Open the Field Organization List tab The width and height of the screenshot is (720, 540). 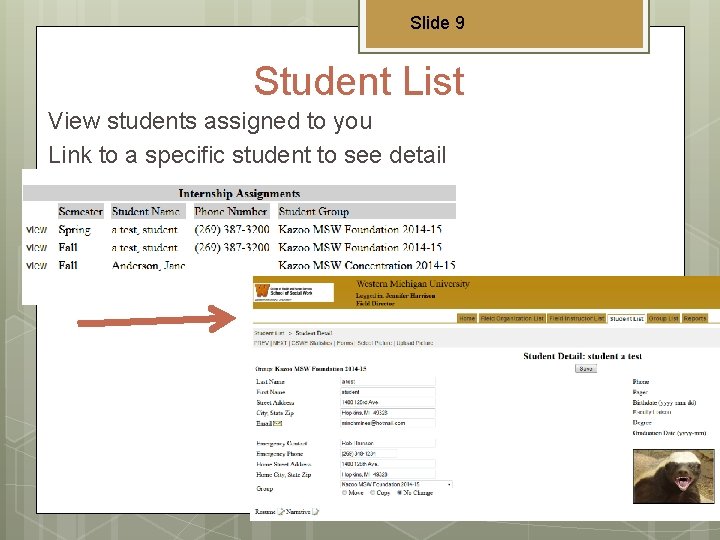click(512, 318)
